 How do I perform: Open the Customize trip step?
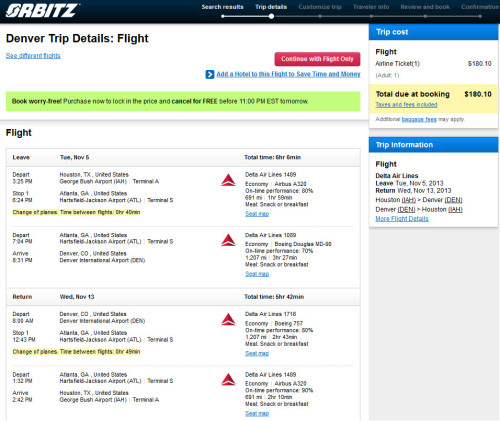point(320,7)
